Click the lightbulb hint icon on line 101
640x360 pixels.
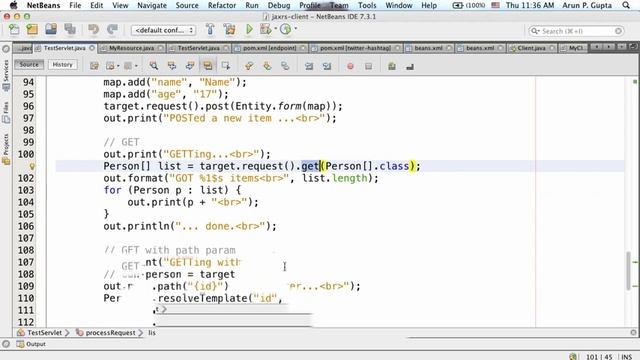click(x=32, y=166)
